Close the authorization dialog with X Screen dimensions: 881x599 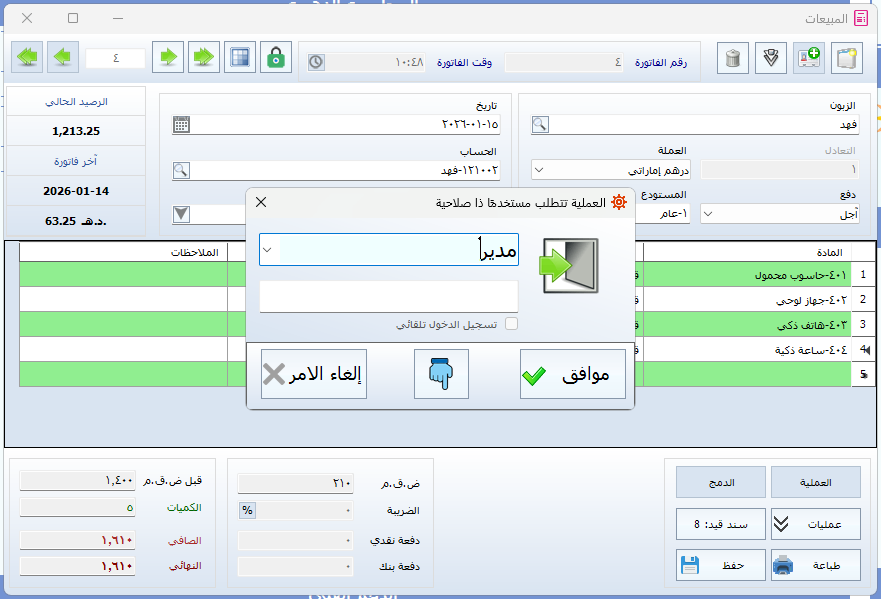261,202
